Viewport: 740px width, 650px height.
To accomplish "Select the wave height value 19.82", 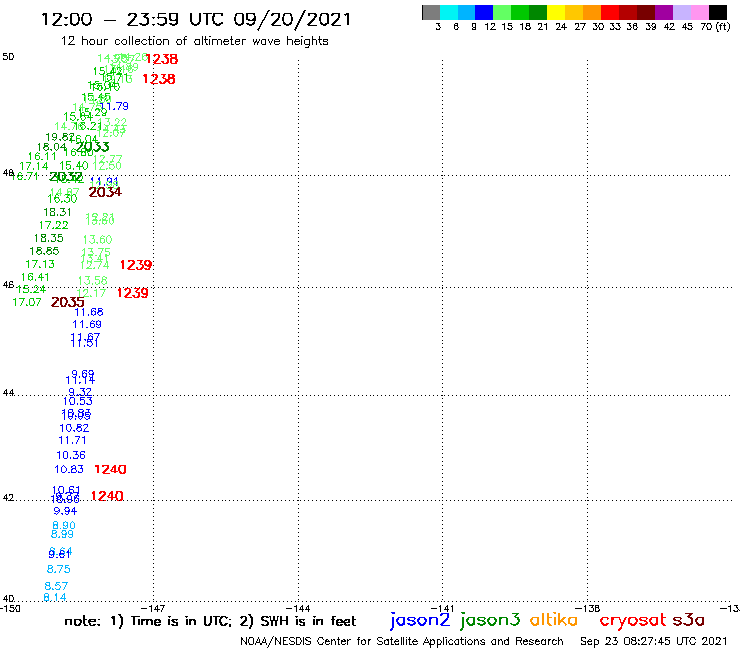I will click(x=60, y=137).
